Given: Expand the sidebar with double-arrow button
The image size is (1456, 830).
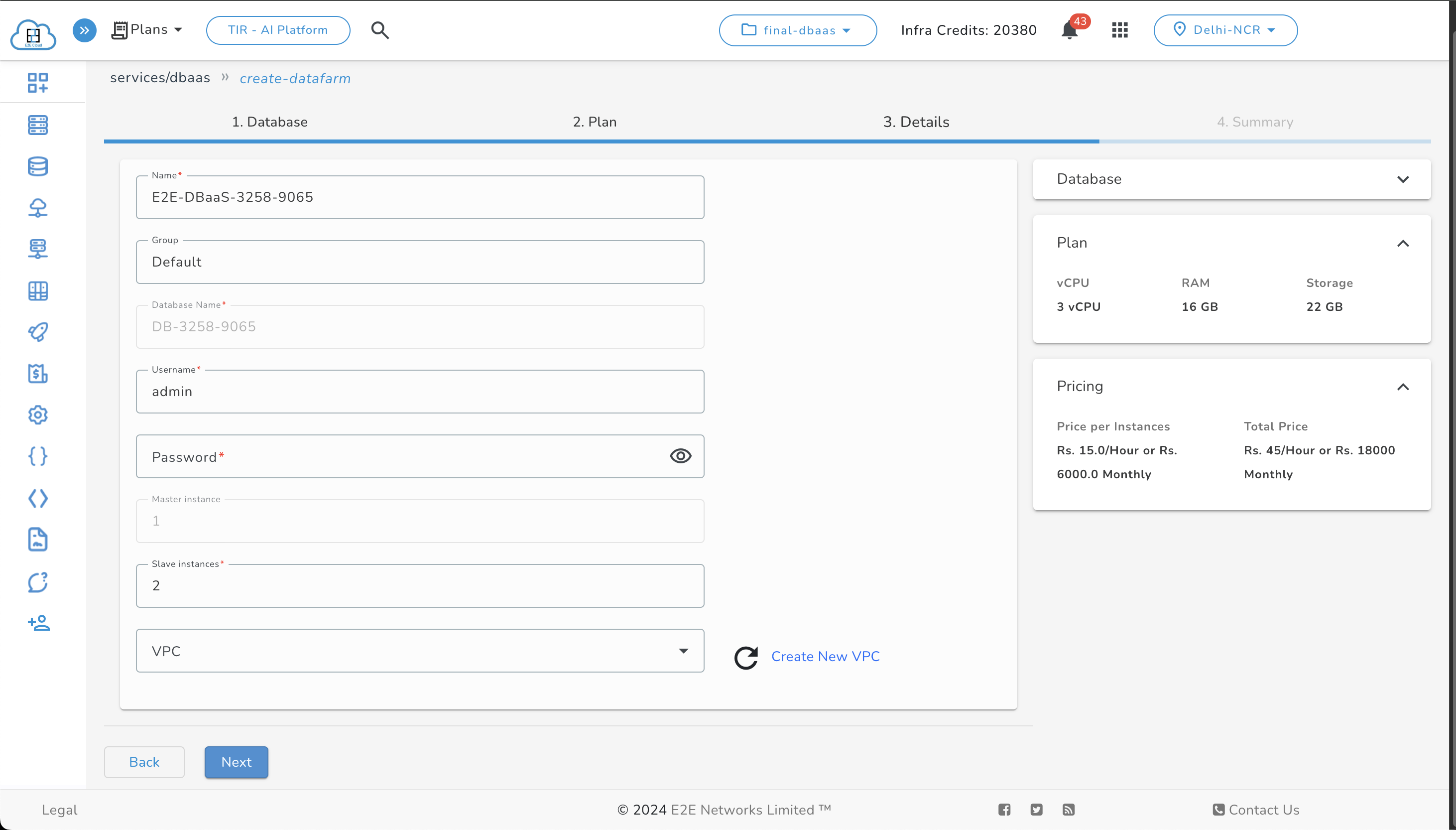Looking at the screenshot, I should click(x=84, y=30).
